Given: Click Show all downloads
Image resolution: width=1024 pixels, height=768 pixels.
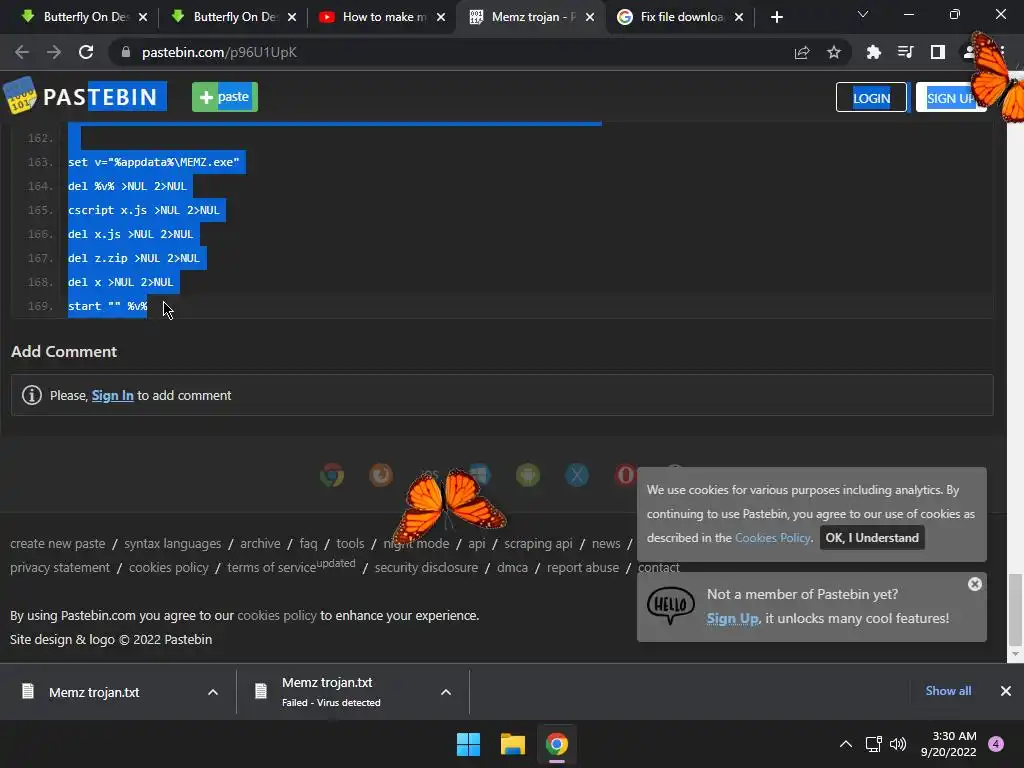Looking at the screenshot, I should [x=948, y=691].
